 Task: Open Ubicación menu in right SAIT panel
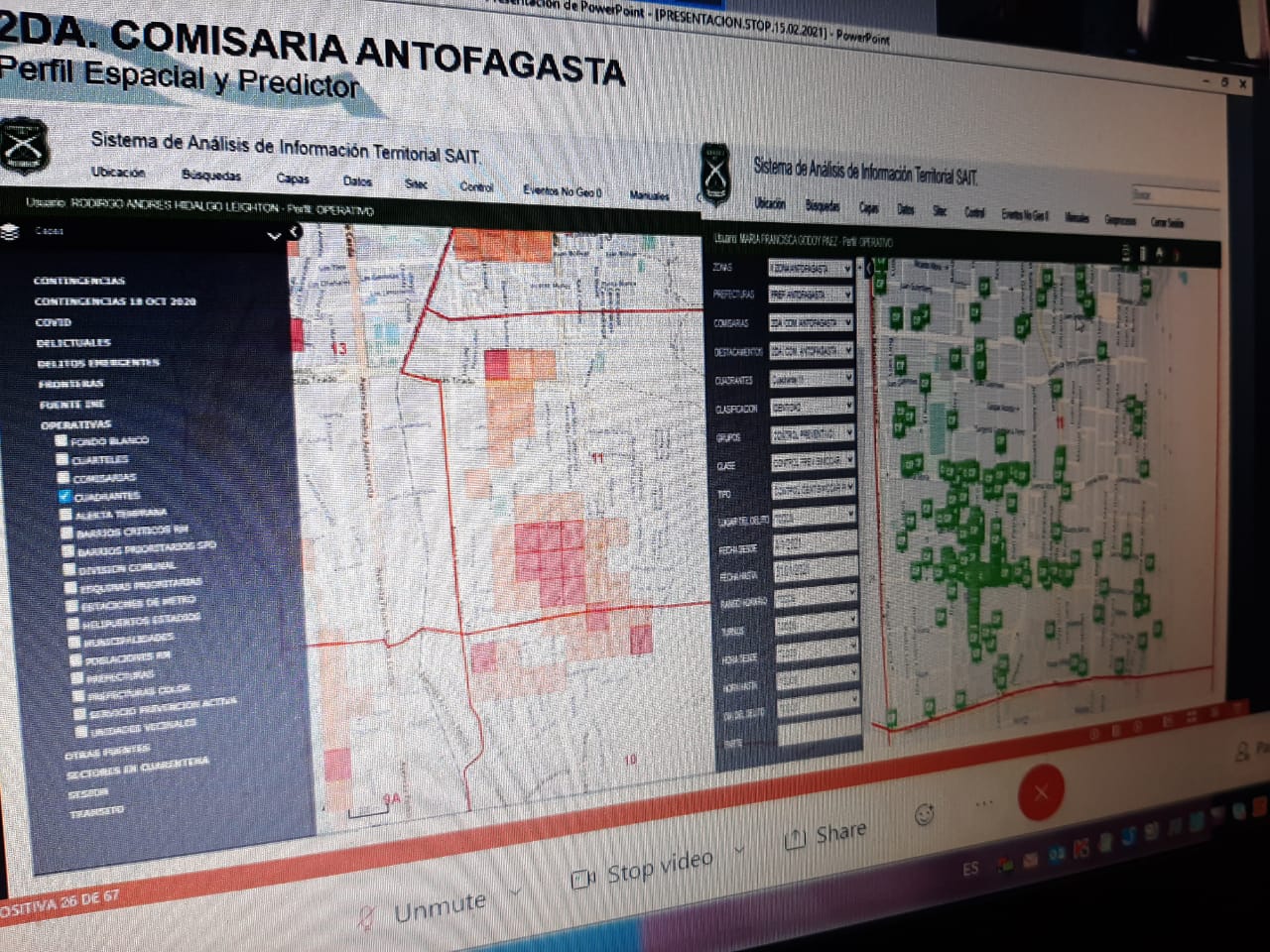coord(770,203)
